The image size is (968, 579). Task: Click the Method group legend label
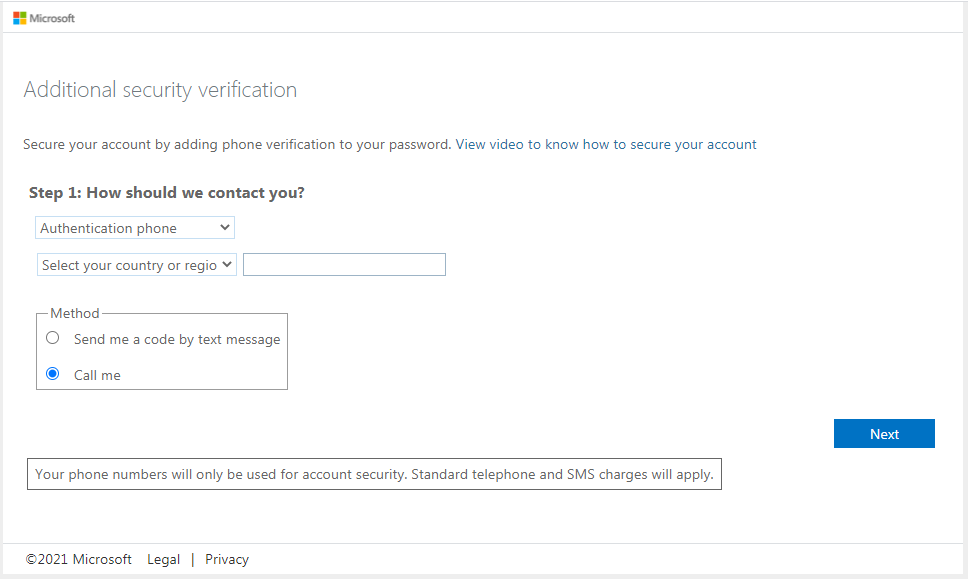(x=75, y=313)
